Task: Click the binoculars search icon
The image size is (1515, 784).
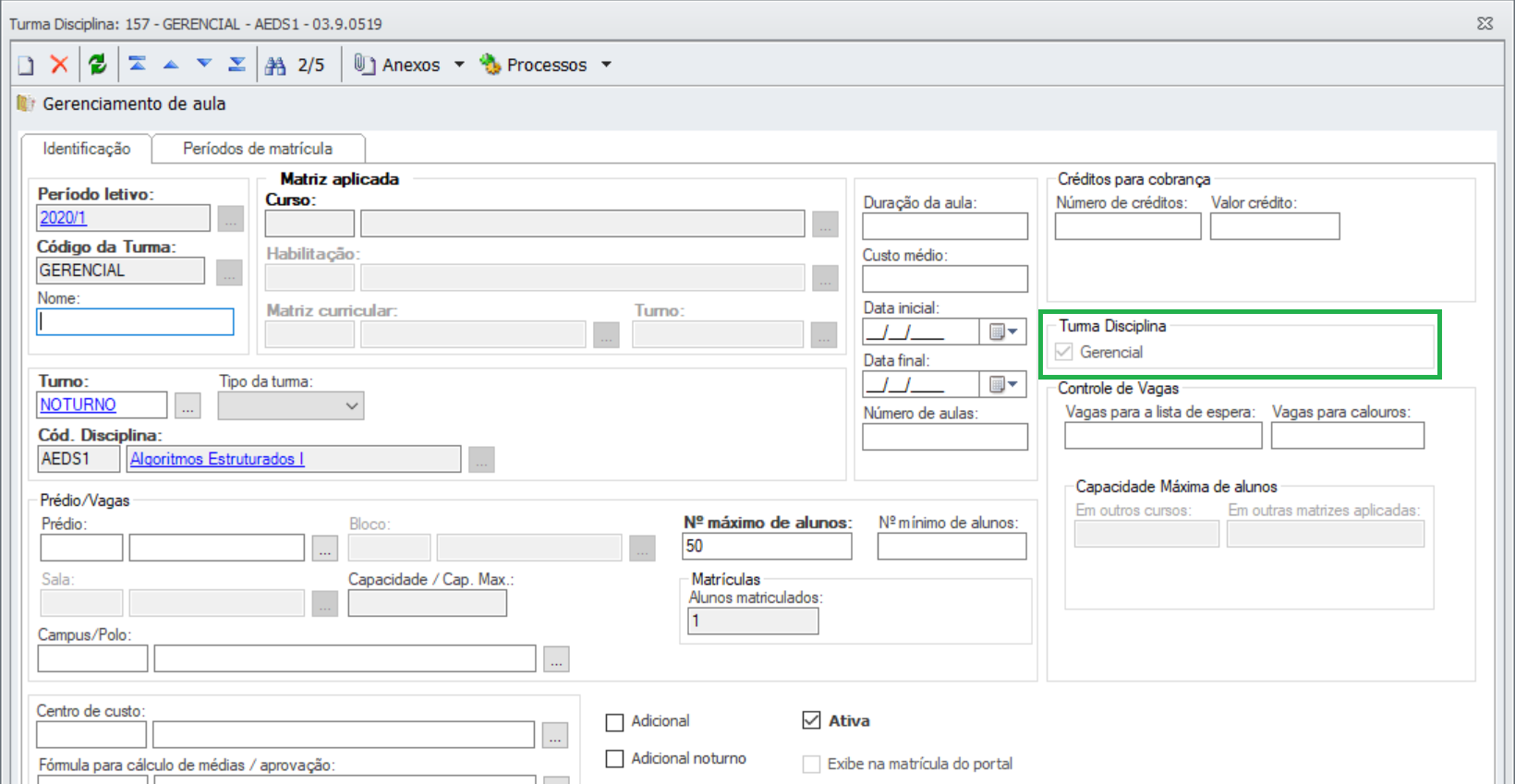Action: 275,66
